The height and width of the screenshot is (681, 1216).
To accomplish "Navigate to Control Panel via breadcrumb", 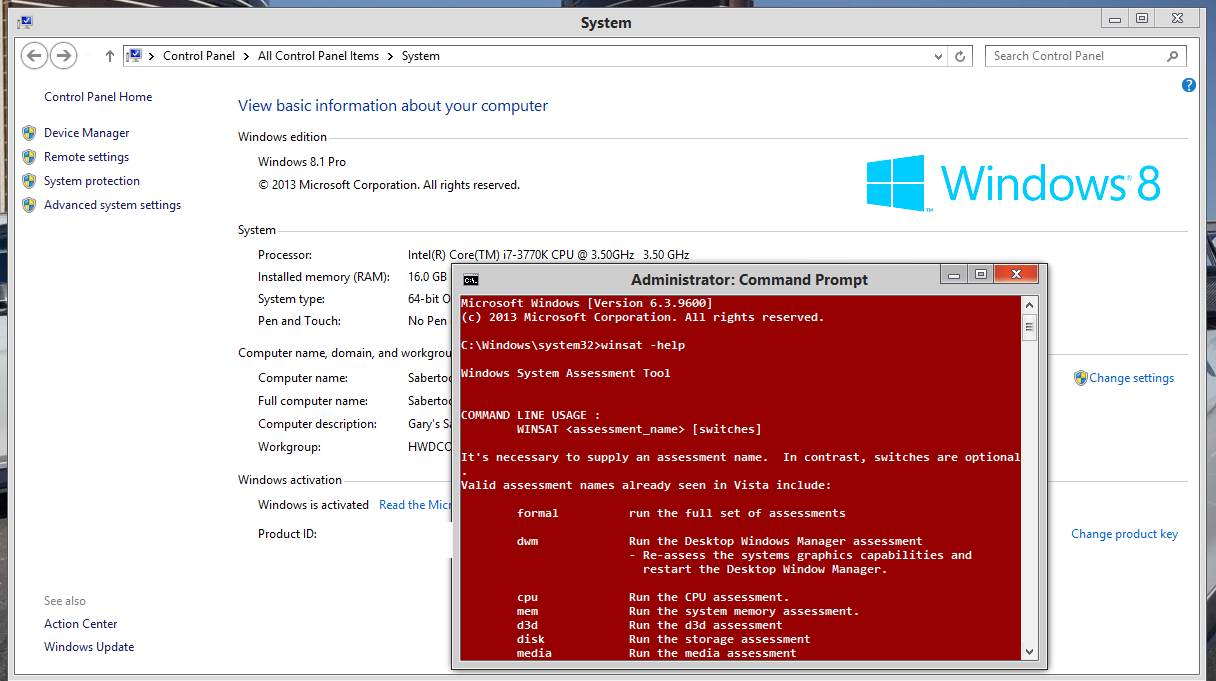I will (x=199, y=56).
